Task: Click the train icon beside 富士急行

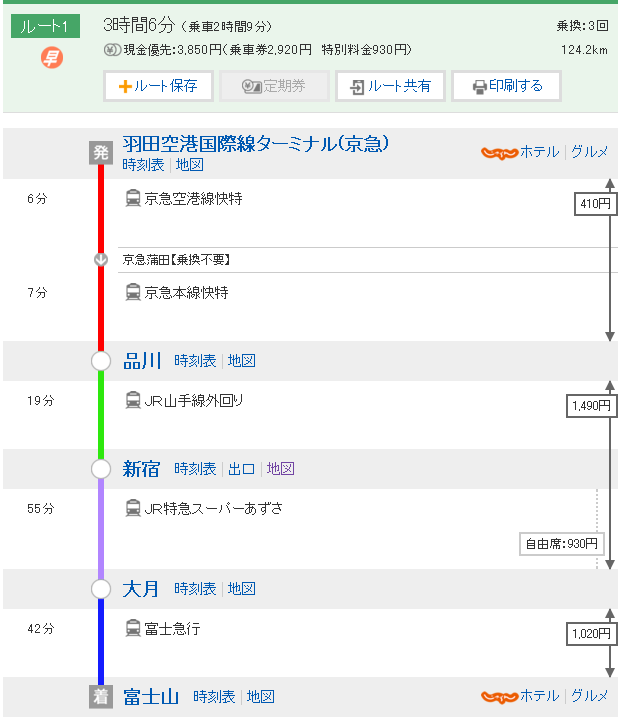Action: coord(133,628)
